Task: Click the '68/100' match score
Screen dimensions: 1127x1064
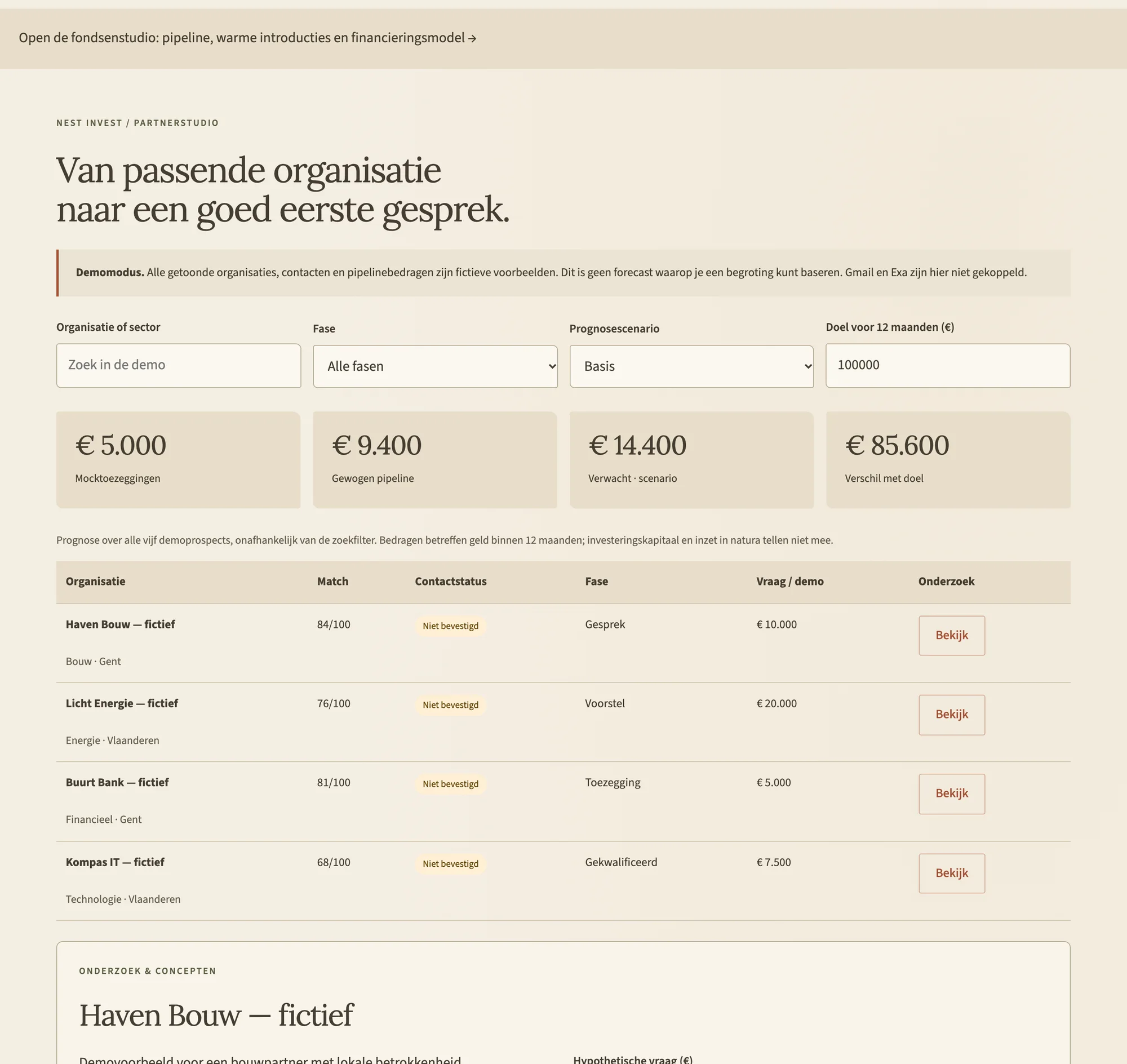Action: click(334, 862)
